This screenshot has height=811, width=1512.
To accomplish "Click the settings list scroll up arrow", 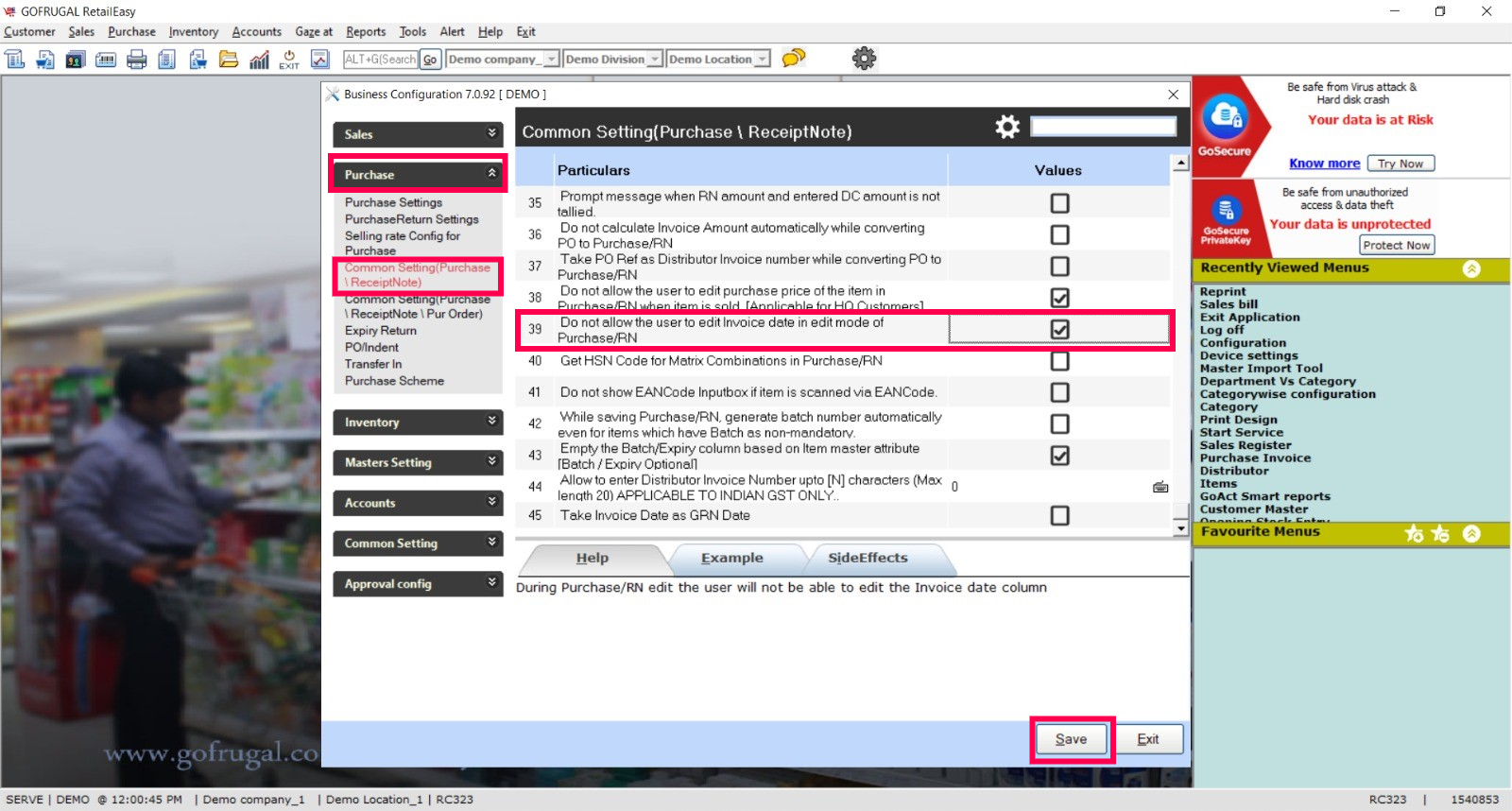I will click(x=1180, y=164).
